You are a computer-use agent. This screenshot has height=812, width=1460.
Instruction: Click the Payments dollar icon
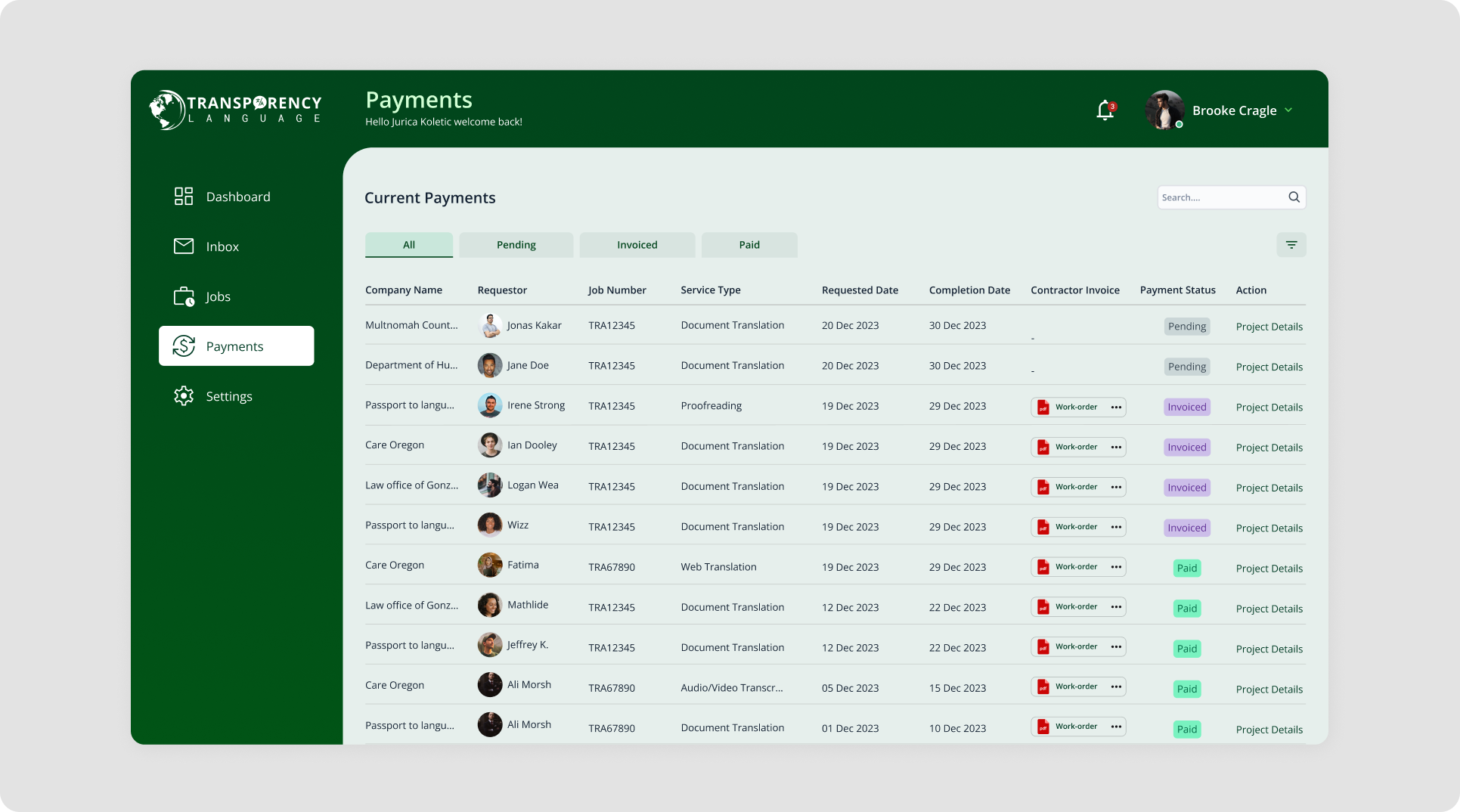[184, 346]
